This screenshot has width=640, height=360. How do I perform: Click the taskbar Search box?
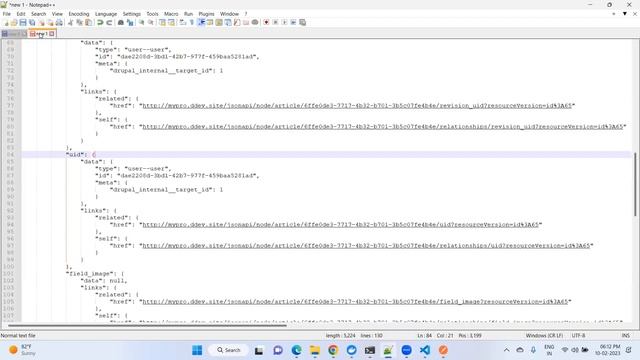pos(229,350)
